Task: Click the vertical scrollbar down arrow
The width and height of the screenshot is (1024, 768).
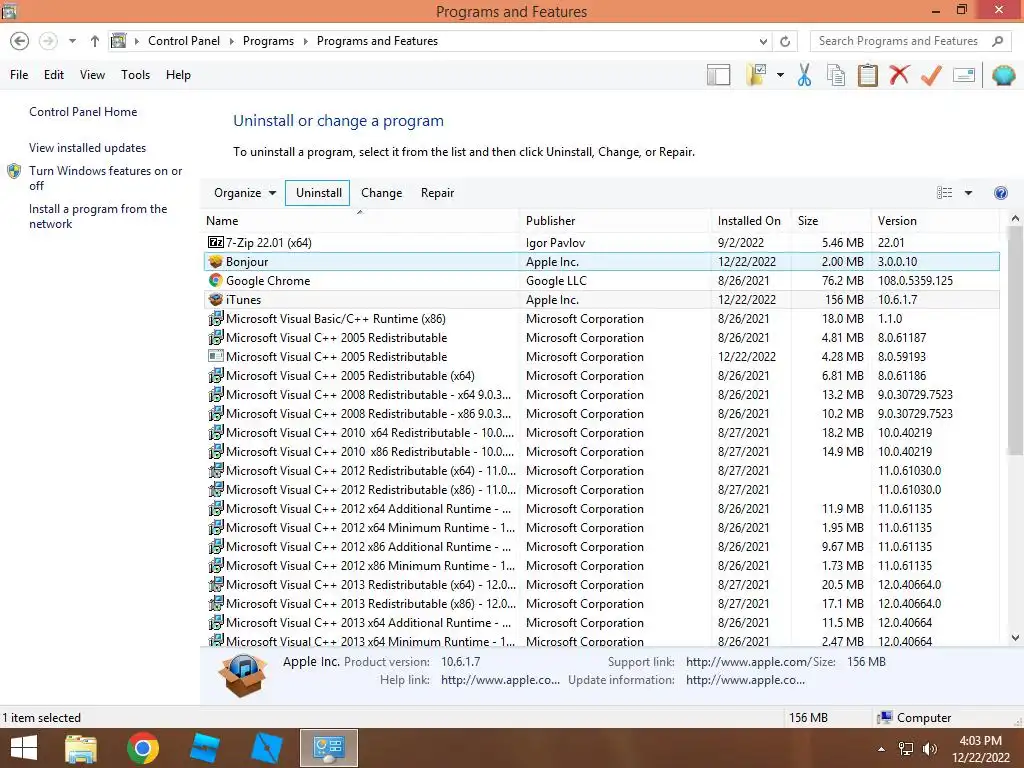Action: coord(1015,638)
